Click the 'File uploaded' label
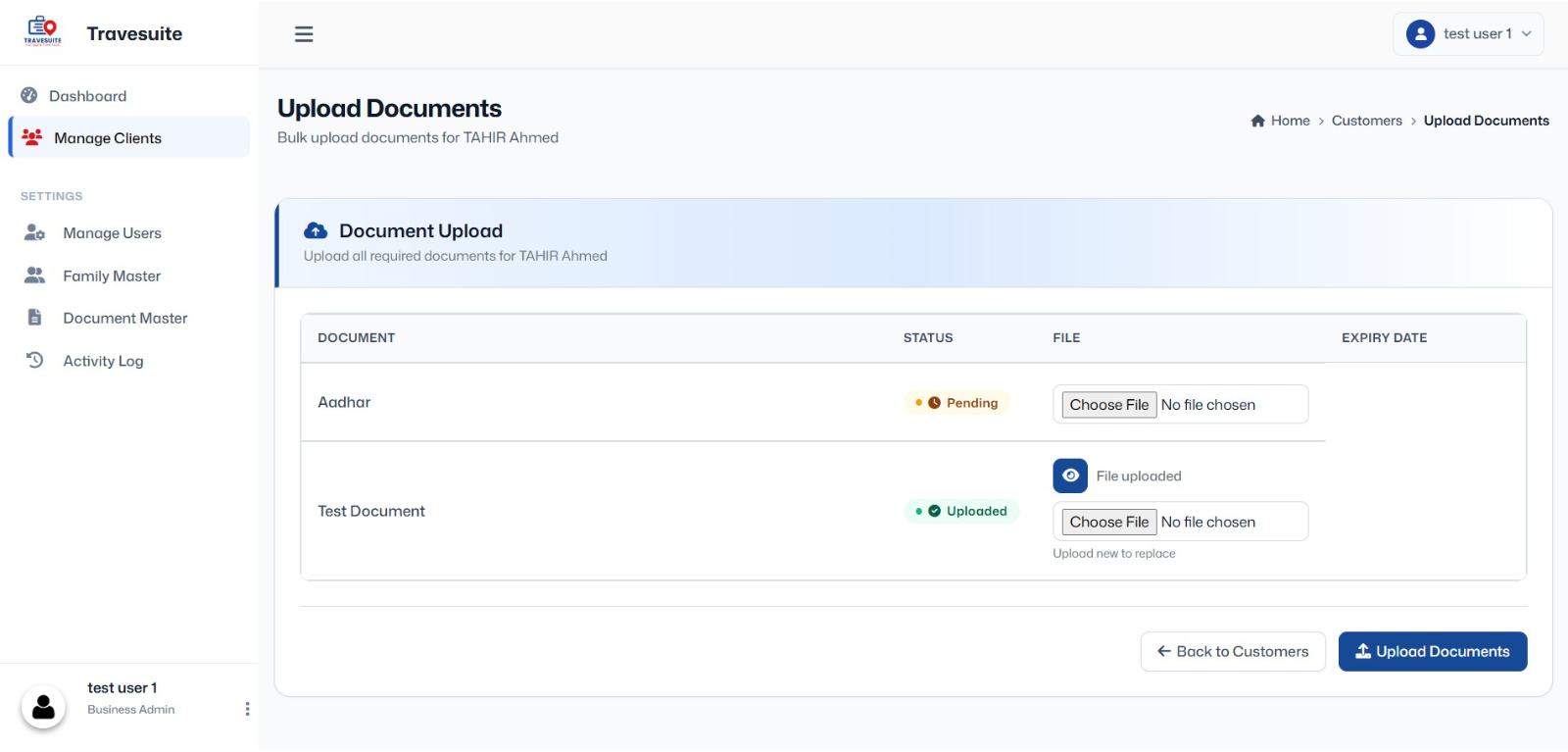The width and height of the screenshot is (1568, 752). click(x=1139, y=476)
